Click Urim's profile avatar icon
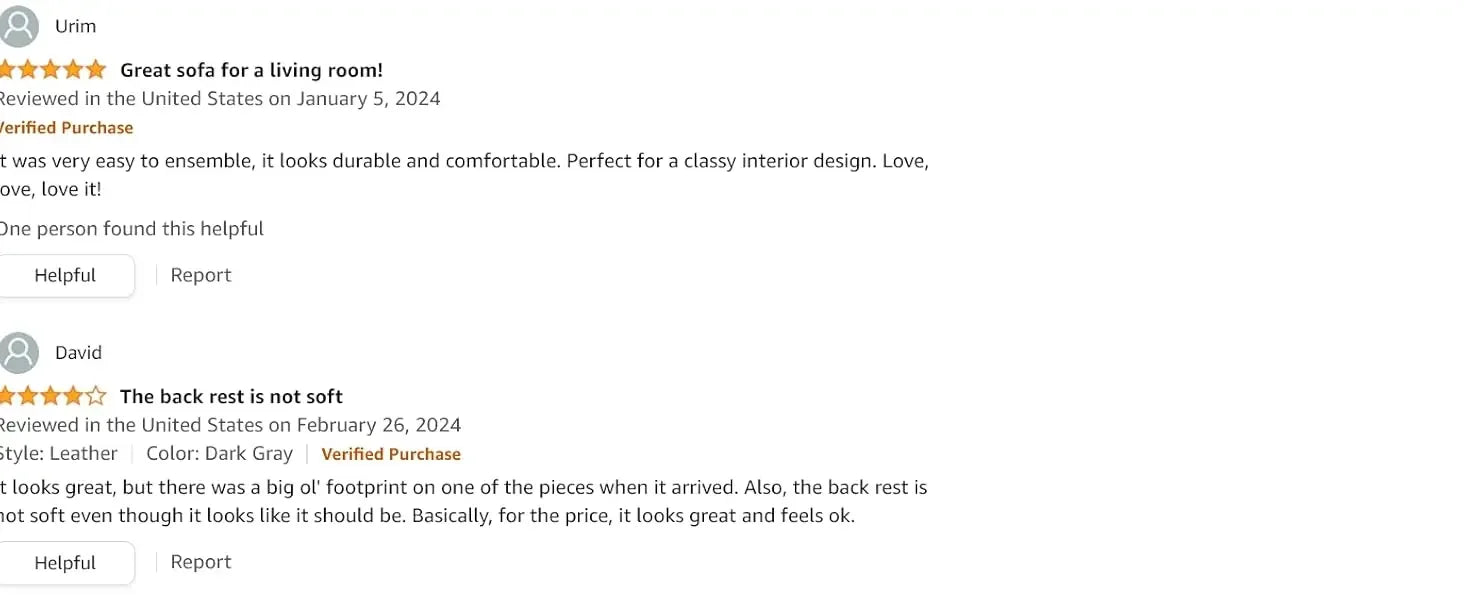The height and width of the screenshot is (600, 1464). 19,26
